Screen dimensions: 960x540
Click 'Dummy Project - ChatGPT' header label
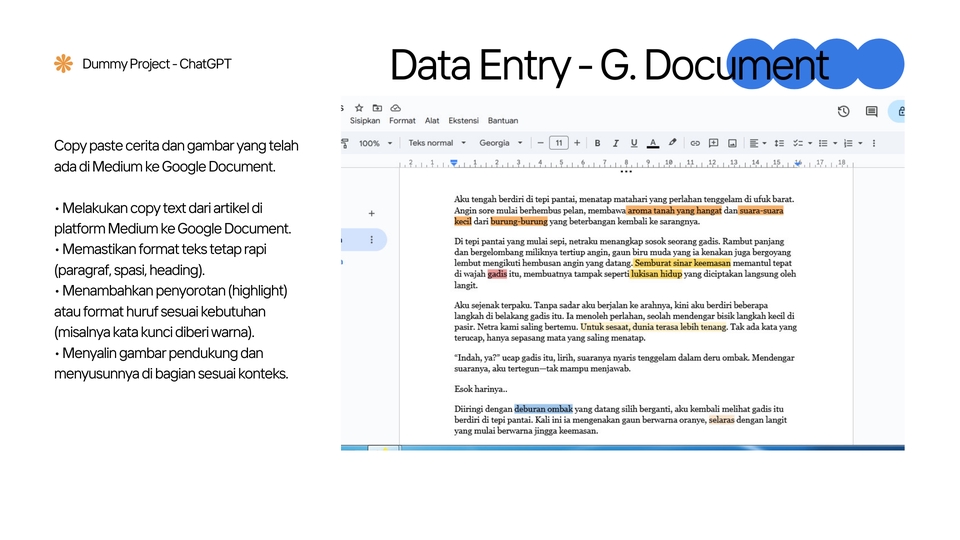click(157, 64)
